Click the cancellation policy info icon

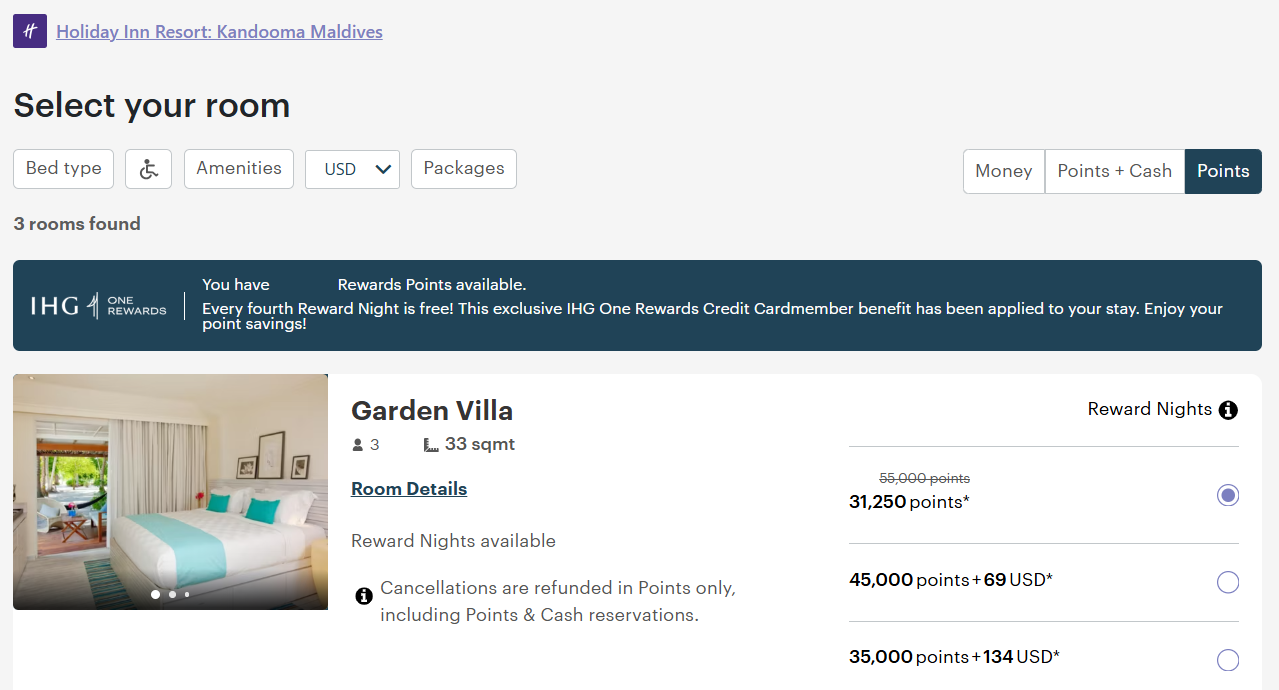point(364,595)
